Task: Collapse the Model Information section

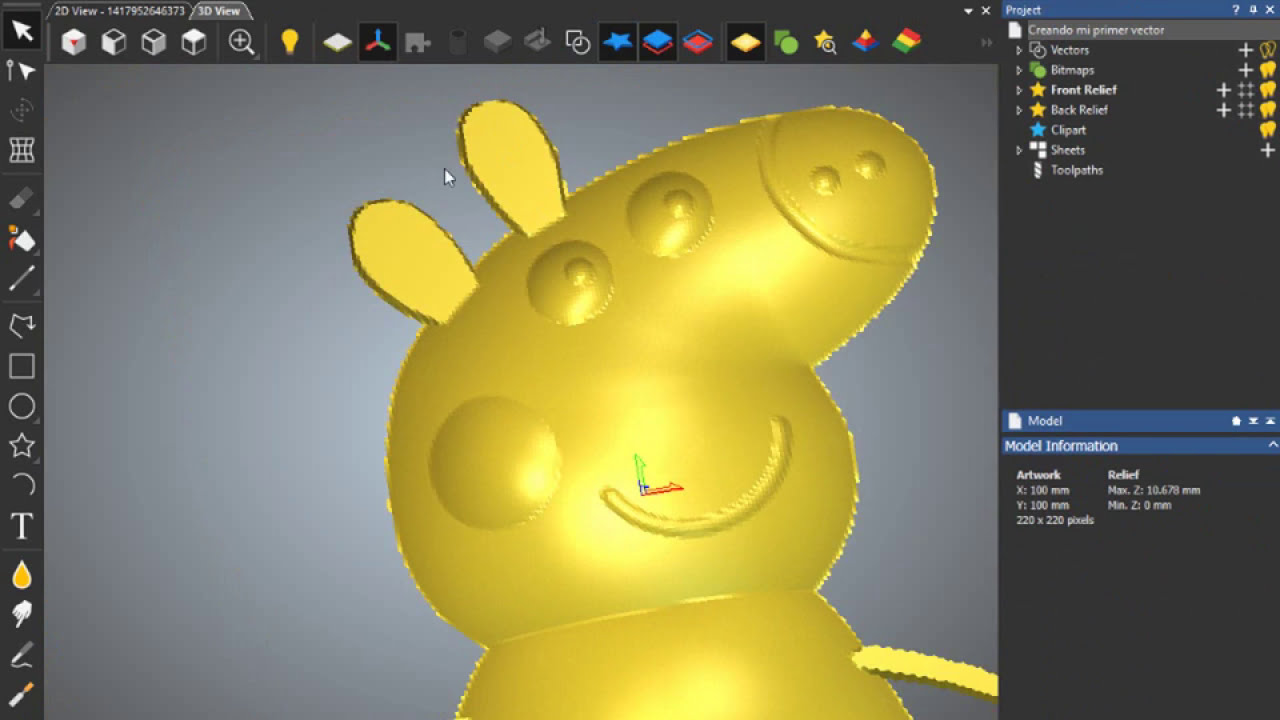Action: [x=1273, y=445]
